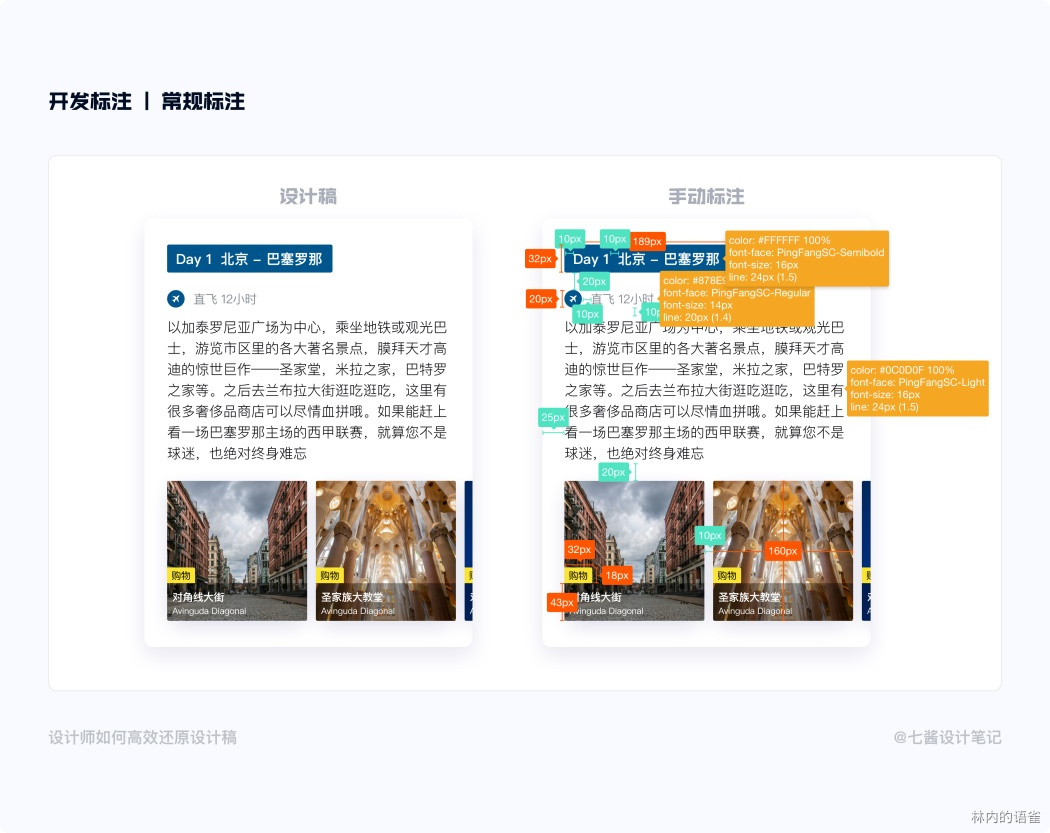
Task: Click the 手动标注 column heading
Action: 706,196
